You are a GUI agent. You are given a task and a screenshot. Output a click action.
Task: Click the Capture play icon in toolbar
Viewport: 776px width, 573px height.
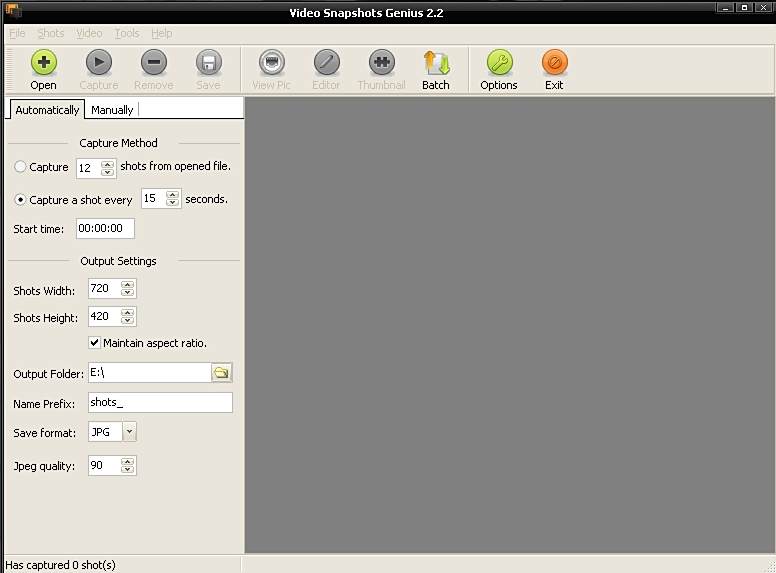click(98, 62)
